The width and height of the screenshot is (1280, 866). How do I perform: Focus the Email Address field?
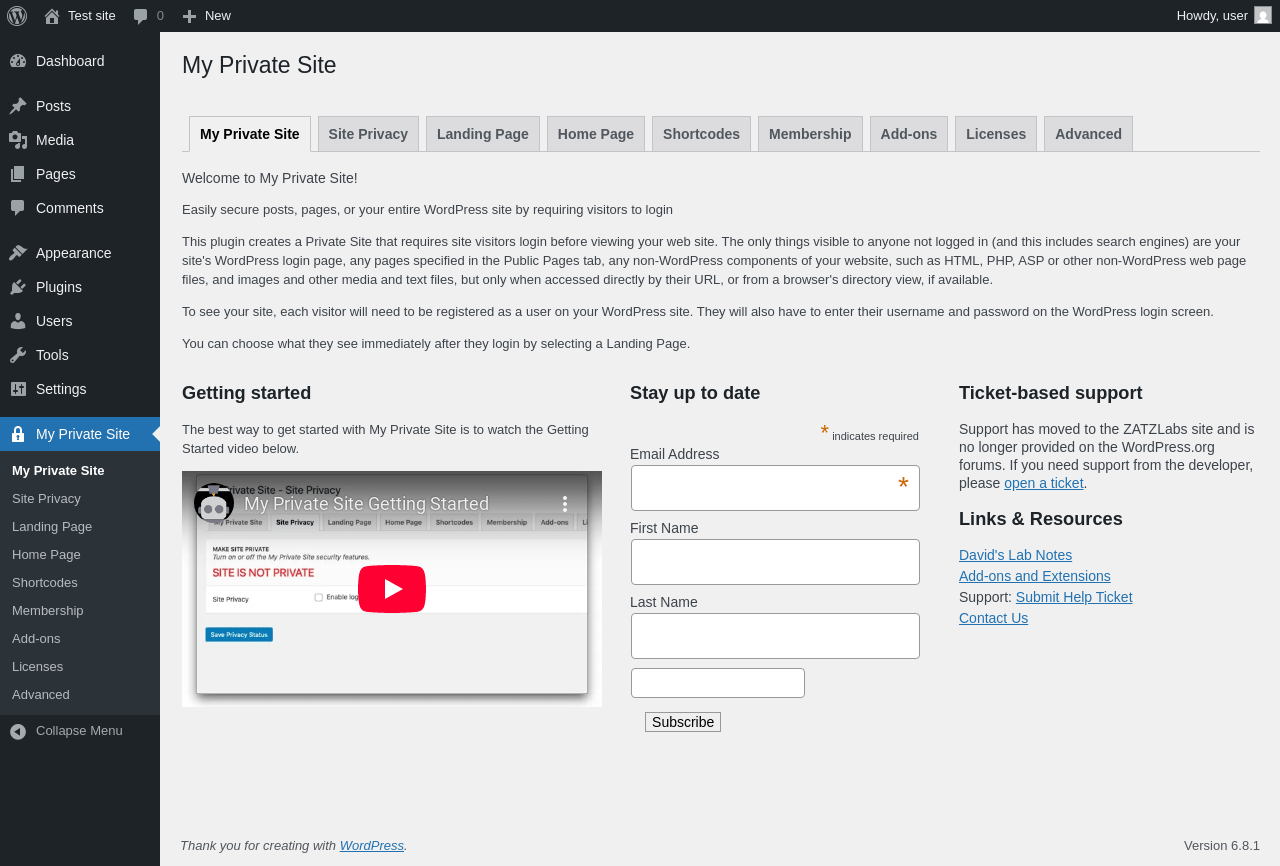point(775,488)
